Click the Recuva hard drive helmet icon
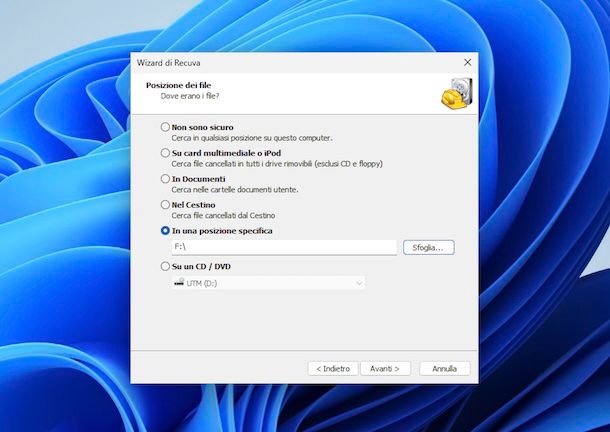610x432 pixels. click(457, 94)
